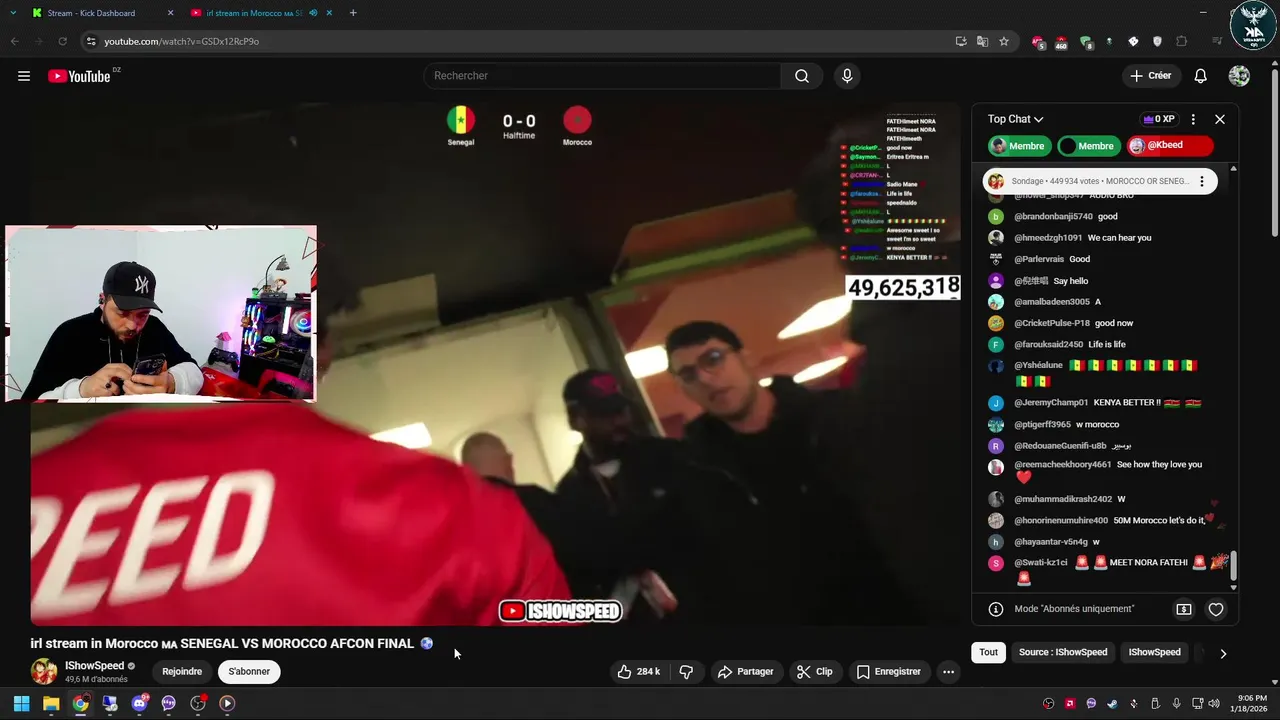The image size is (1280, 720).
Task: Open the Chrome extensions puzzle icon
Action: click(x=1182, y=41)
